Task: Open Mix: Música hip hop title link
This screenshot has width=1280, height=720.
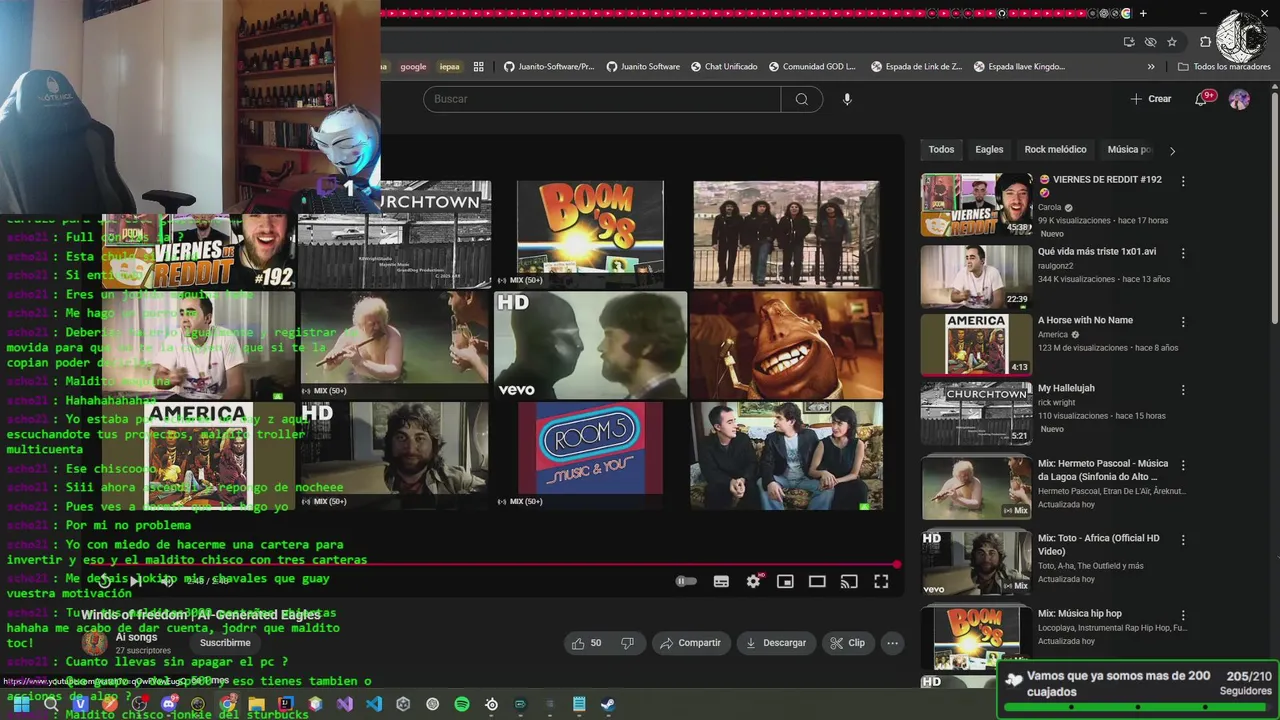Action: click(1079, 613)
